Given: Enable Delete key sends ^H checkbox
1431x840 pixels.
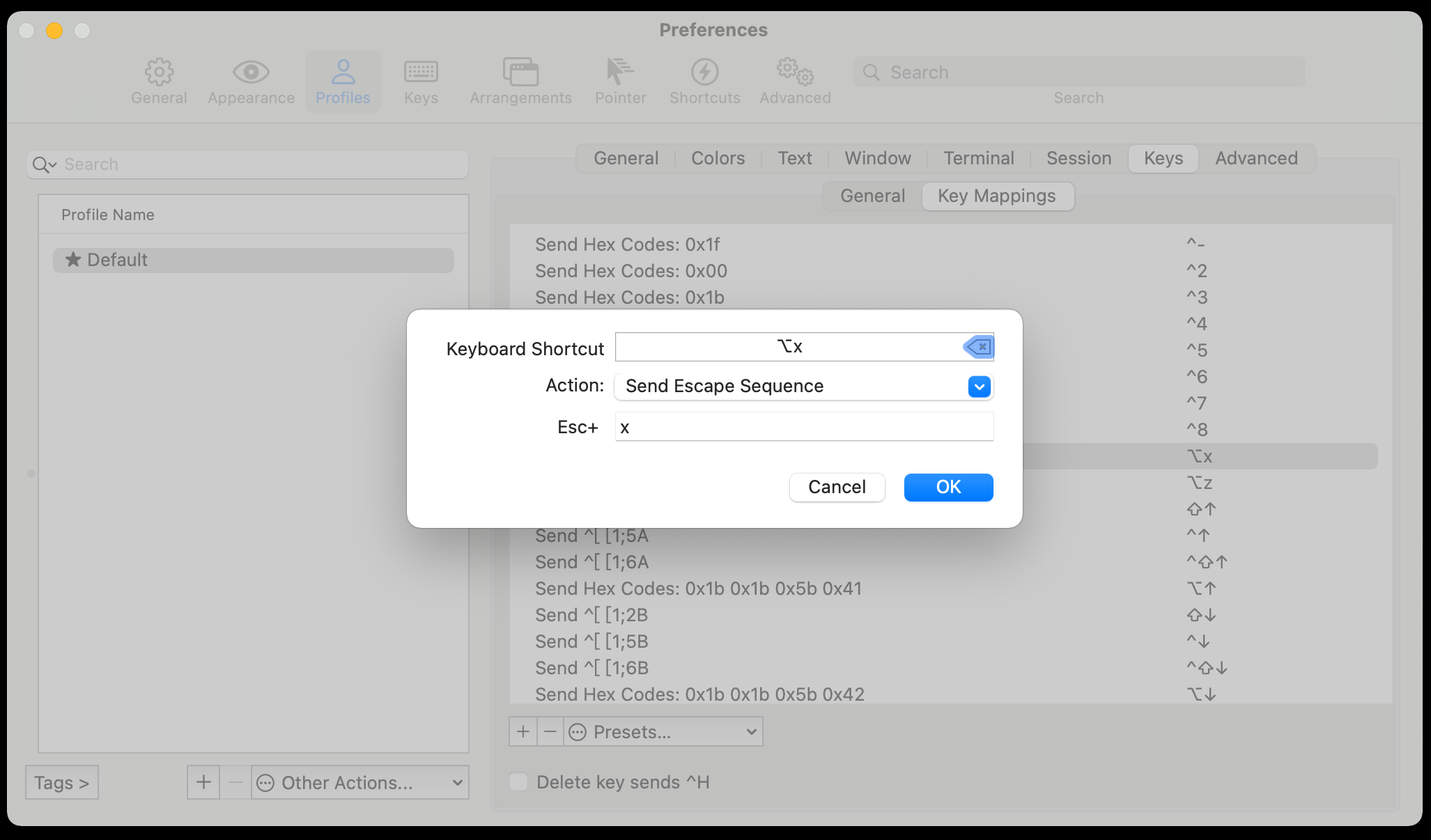Looking at the screenshot, I should pyautogui.click(x=518, y=782).
